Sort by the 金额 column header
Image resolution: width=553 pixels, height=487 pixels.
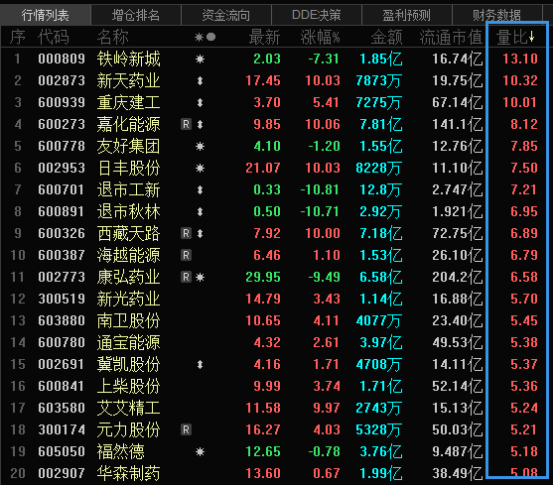(x=387, y=37)
